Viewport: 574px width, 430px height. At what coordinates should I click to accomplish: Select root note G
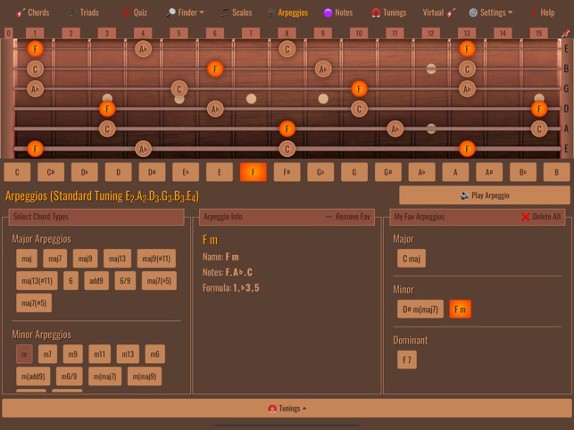click(354, 172)
